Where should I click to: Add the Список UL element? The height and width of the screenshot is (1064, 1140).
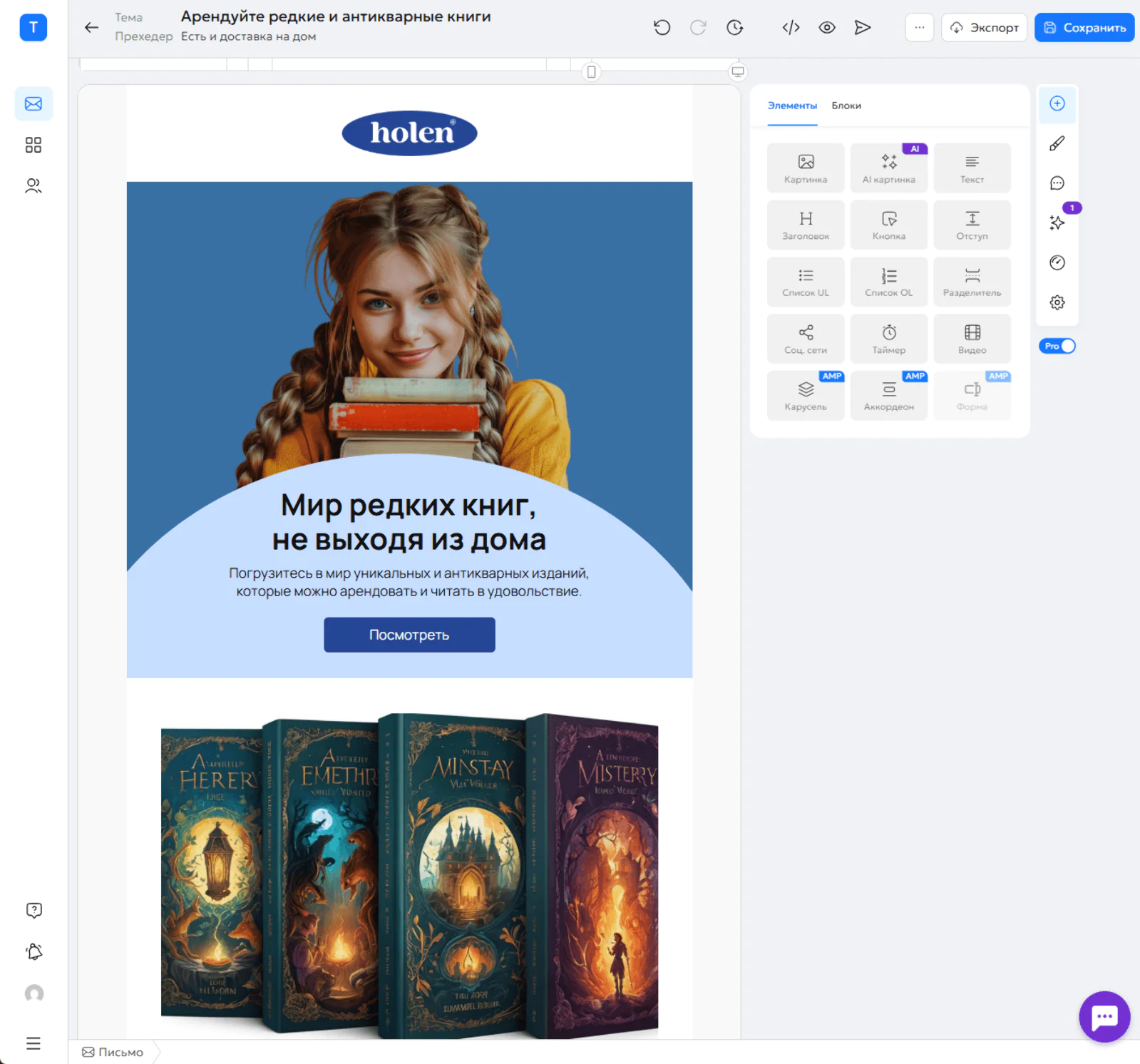coord(806,282)
